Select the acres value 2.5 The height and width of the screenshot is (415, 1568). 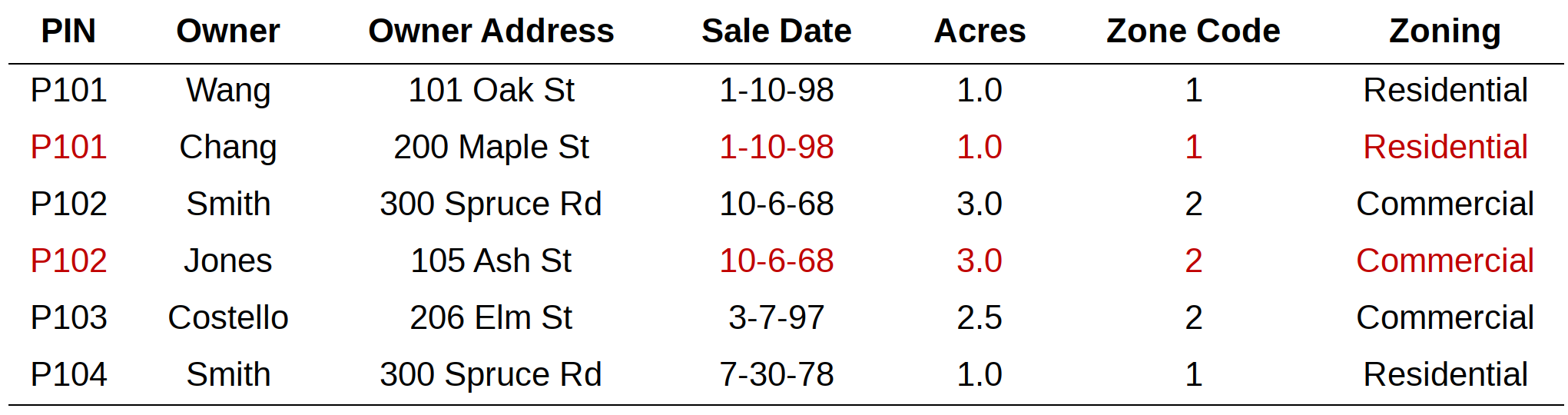980,318
